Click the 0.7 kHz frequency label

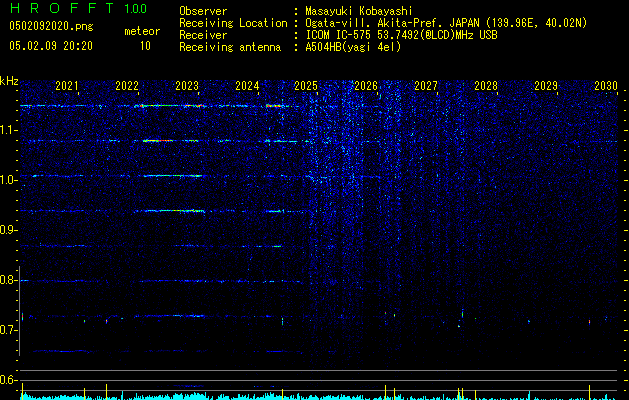(x=8, y=330)
